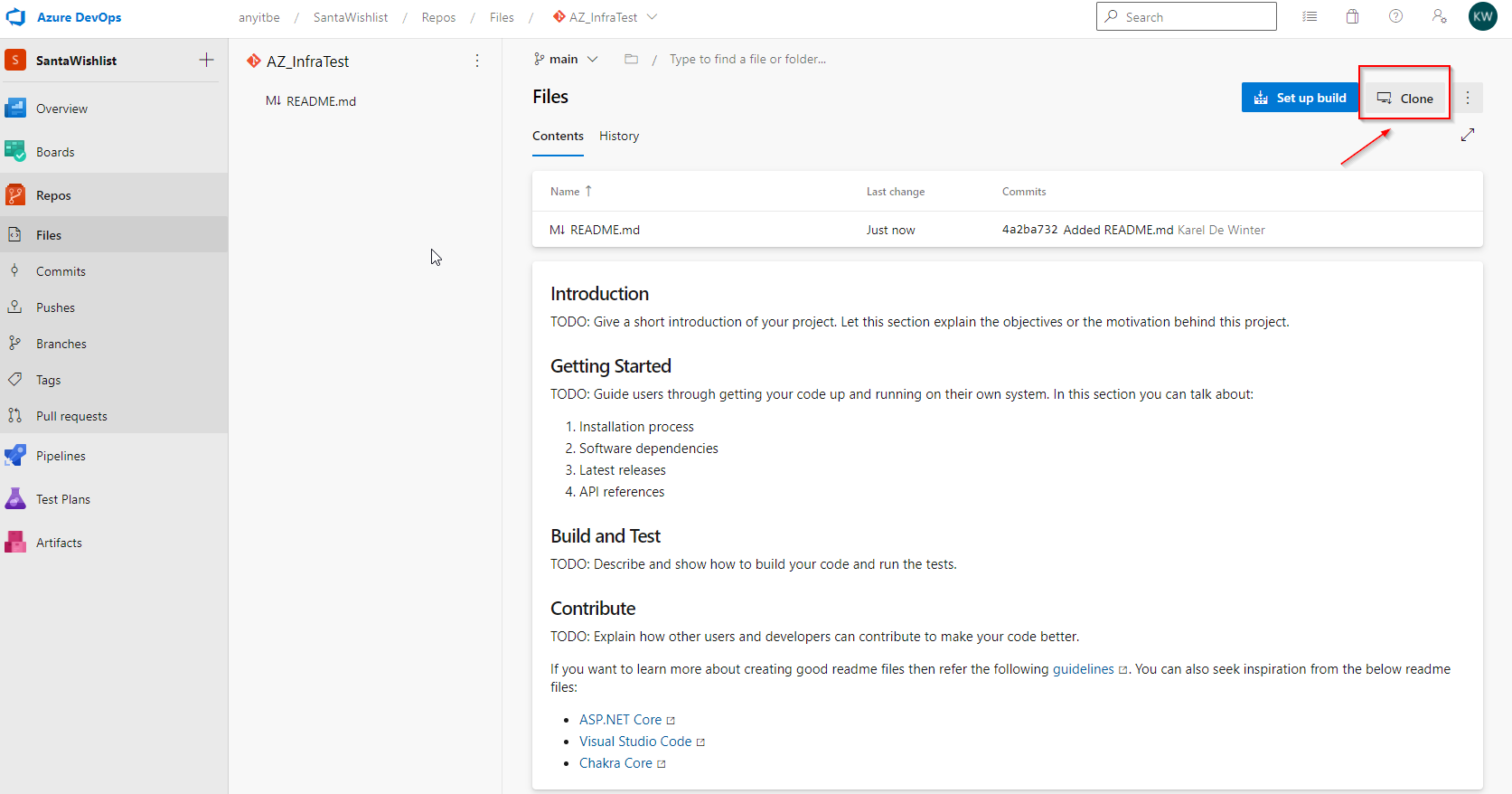Sort files by Name column

click(x=570, y=192)
